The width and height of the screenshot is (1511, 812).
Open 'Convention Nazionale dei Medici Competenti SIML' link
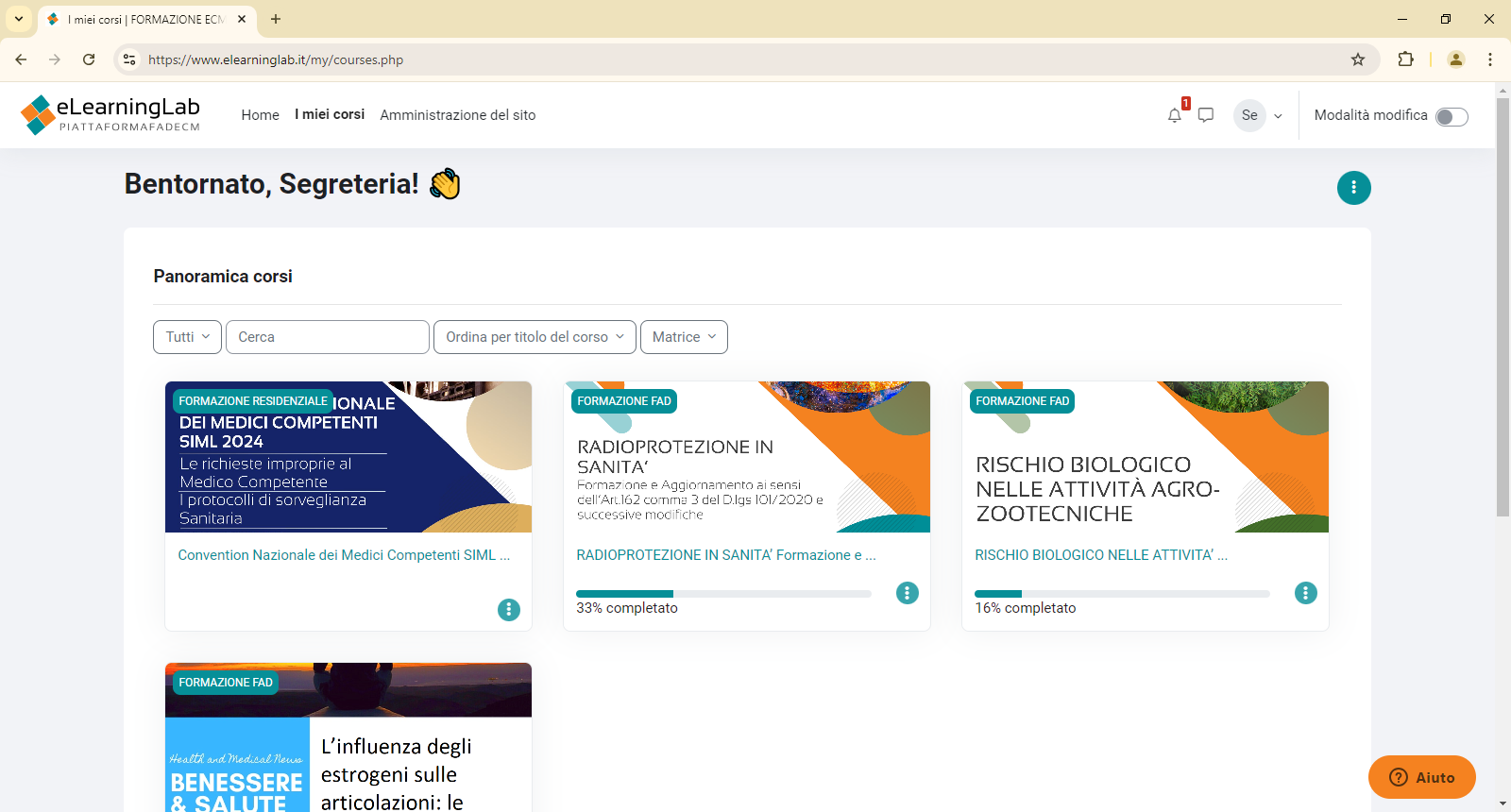344,555
